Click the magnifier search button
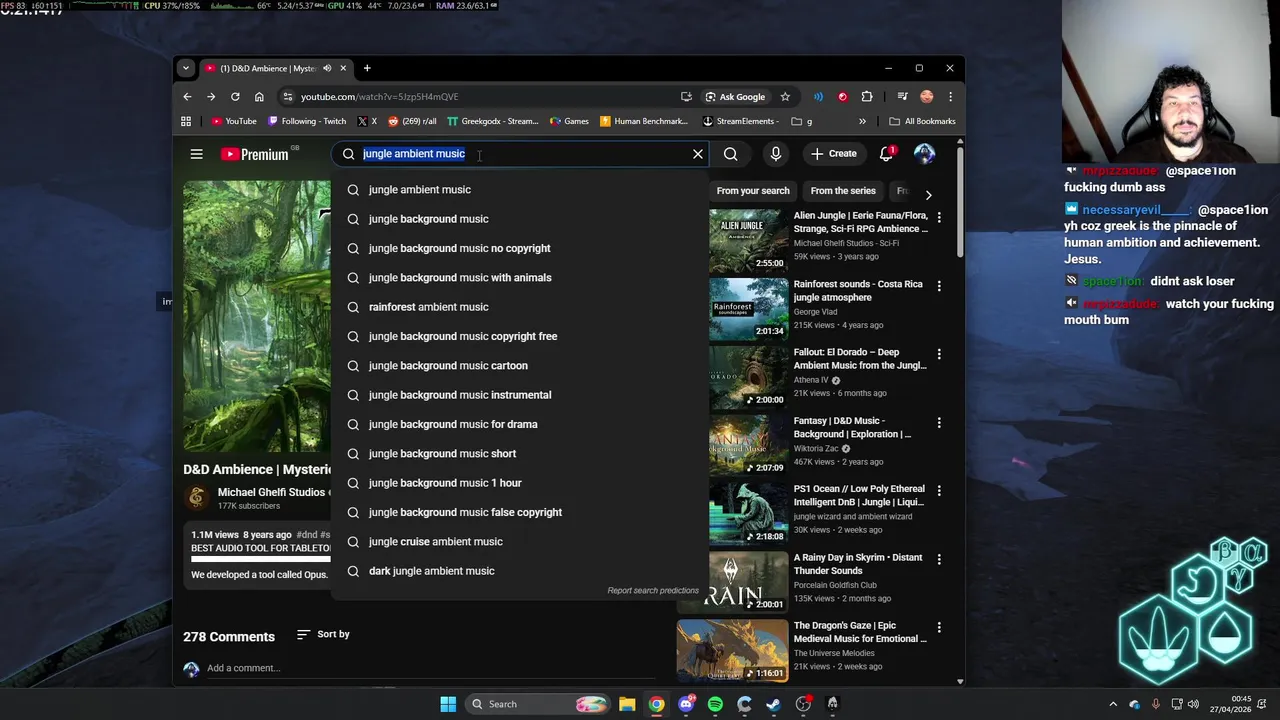 click(x=731, y=154)
